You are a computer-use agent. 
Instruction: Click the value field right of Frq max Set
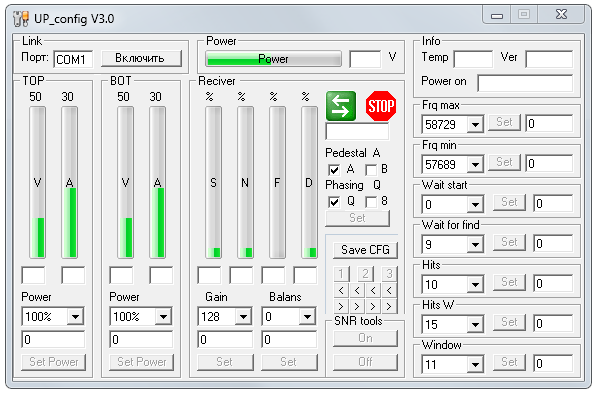[x=549, y=123]
